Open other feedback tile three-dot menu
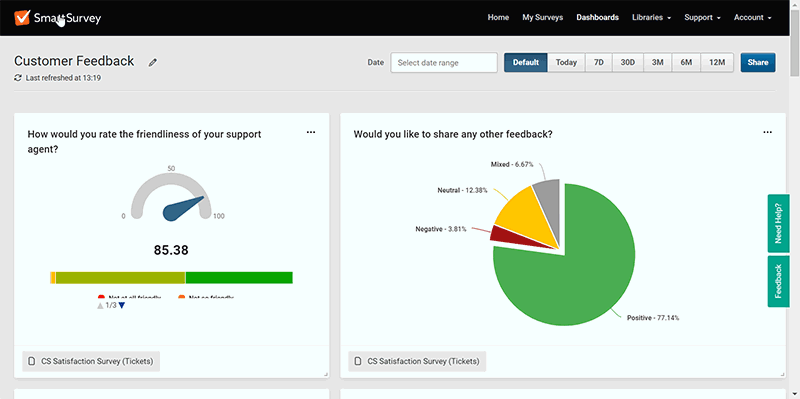Image resolution: width=800 pixels, height=399 pixels. coord(767,132)
